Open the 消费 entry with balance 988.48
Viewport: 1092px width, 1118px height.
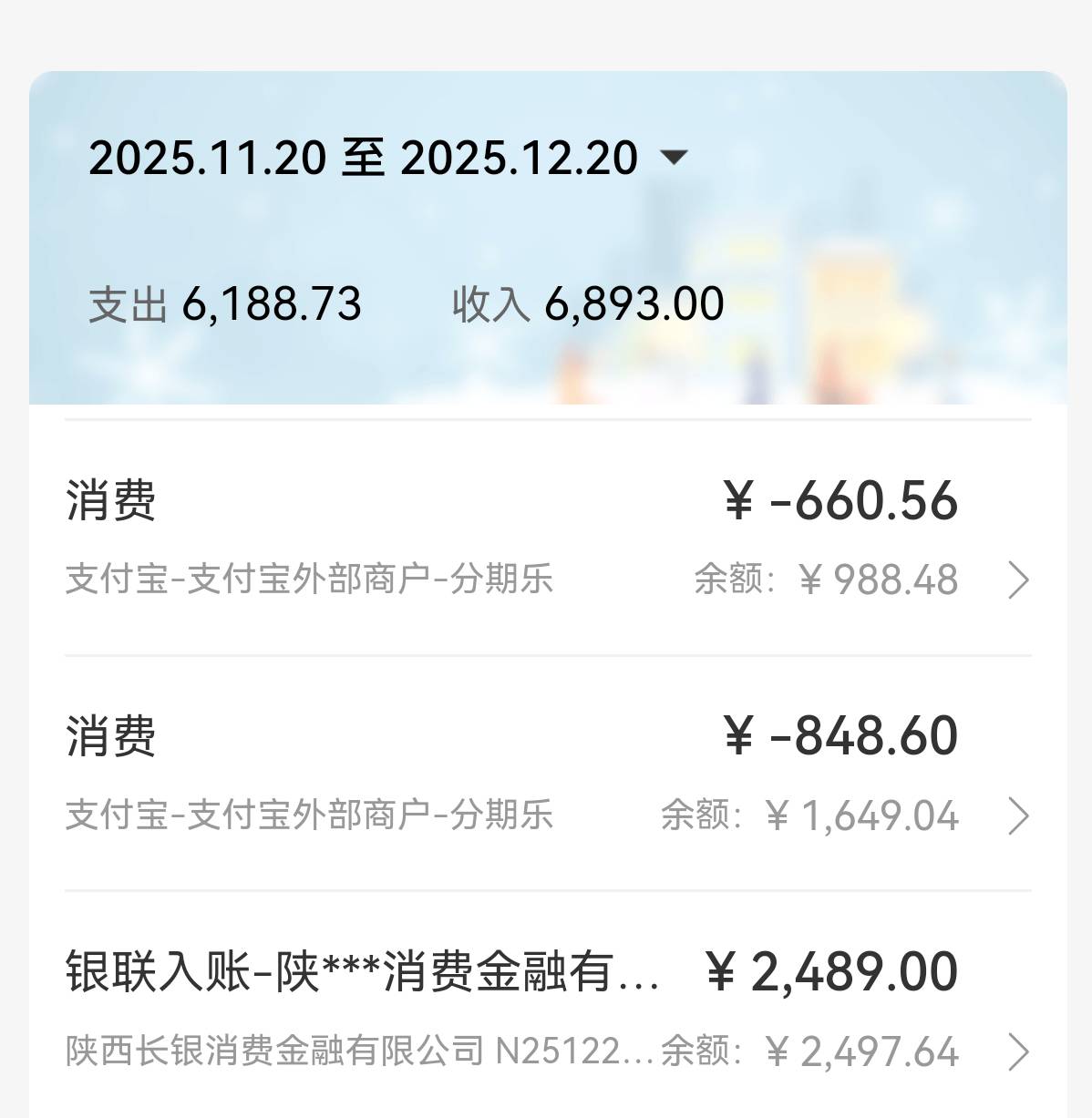tap(111, 501)
